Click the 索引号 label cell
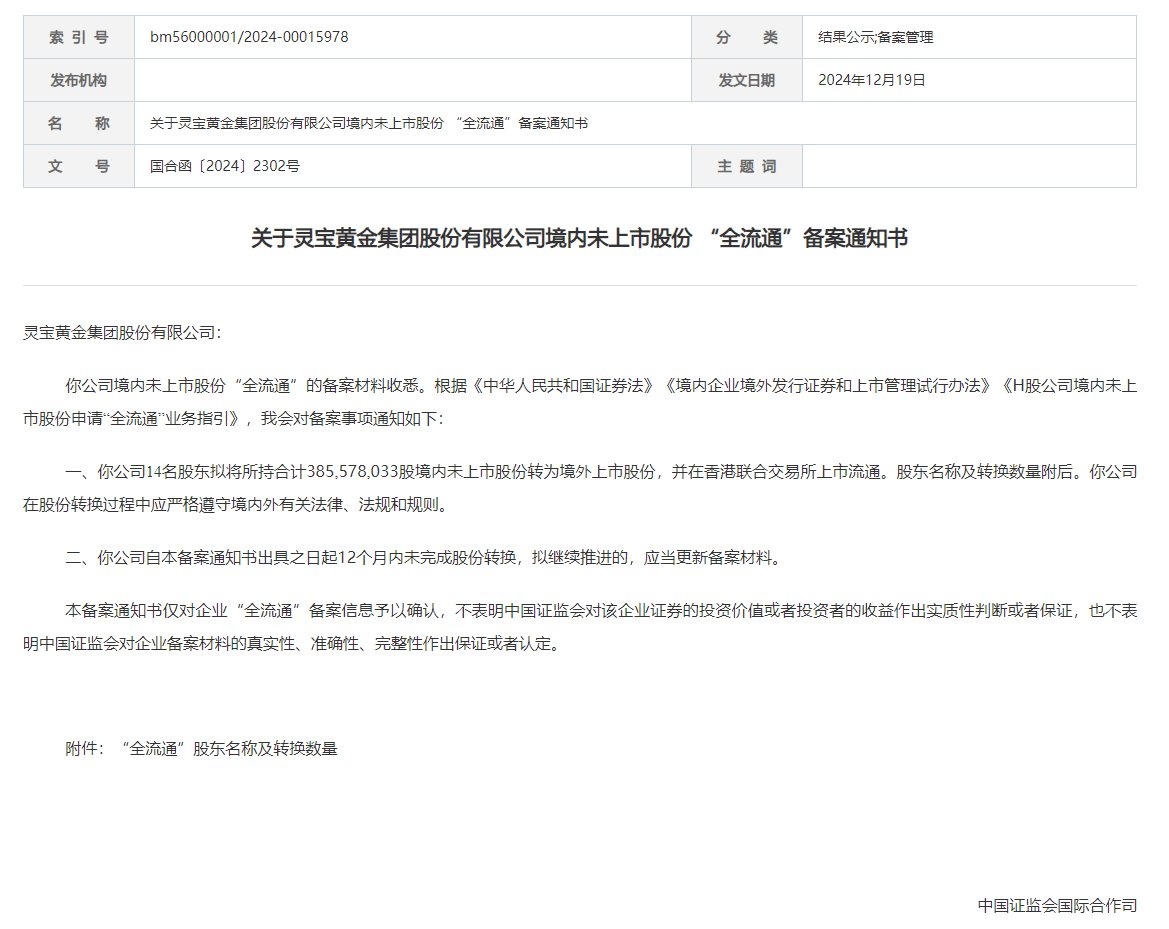Viewport: 1169px width, 929px height. click(x=79, y=37)
